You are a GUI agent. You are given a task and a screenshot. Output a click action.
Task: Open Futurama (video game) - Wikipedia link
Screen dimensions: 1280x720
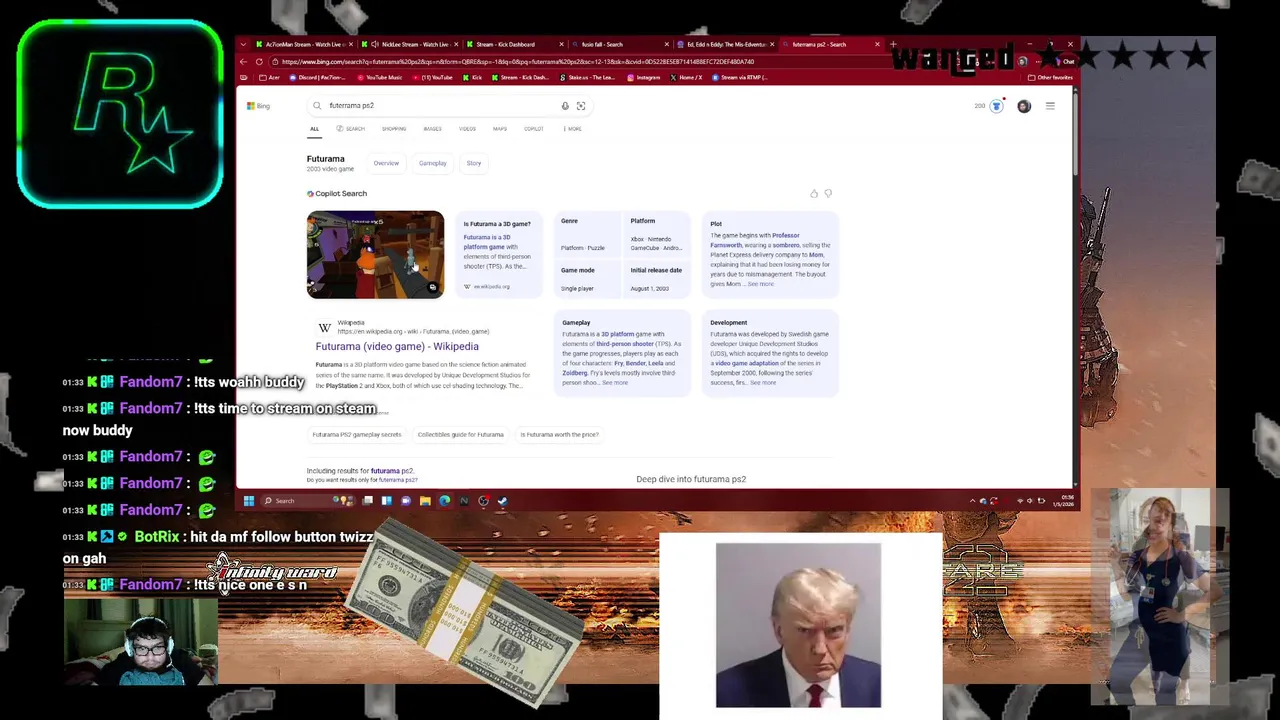397,347
